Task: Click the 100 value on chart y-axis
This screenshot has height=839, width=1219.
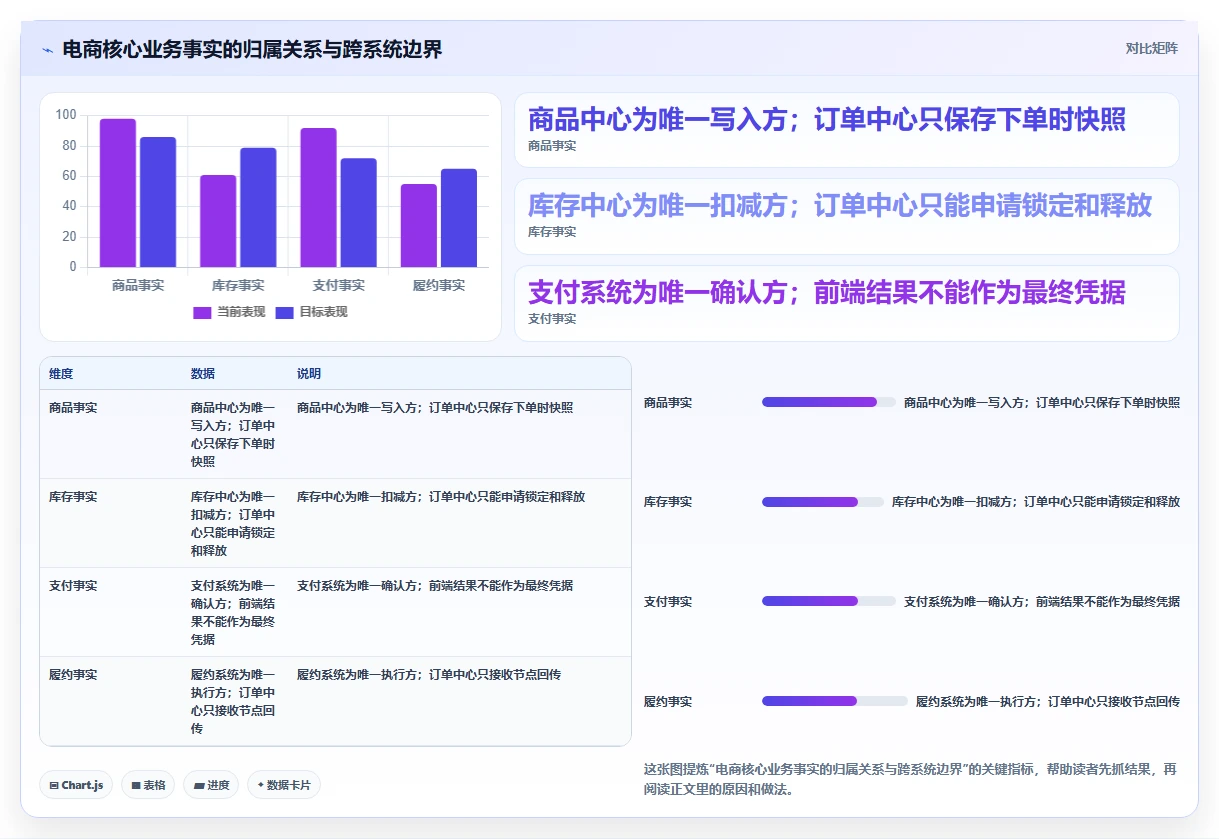Action: pyautogui.click(x=66, y=115)
